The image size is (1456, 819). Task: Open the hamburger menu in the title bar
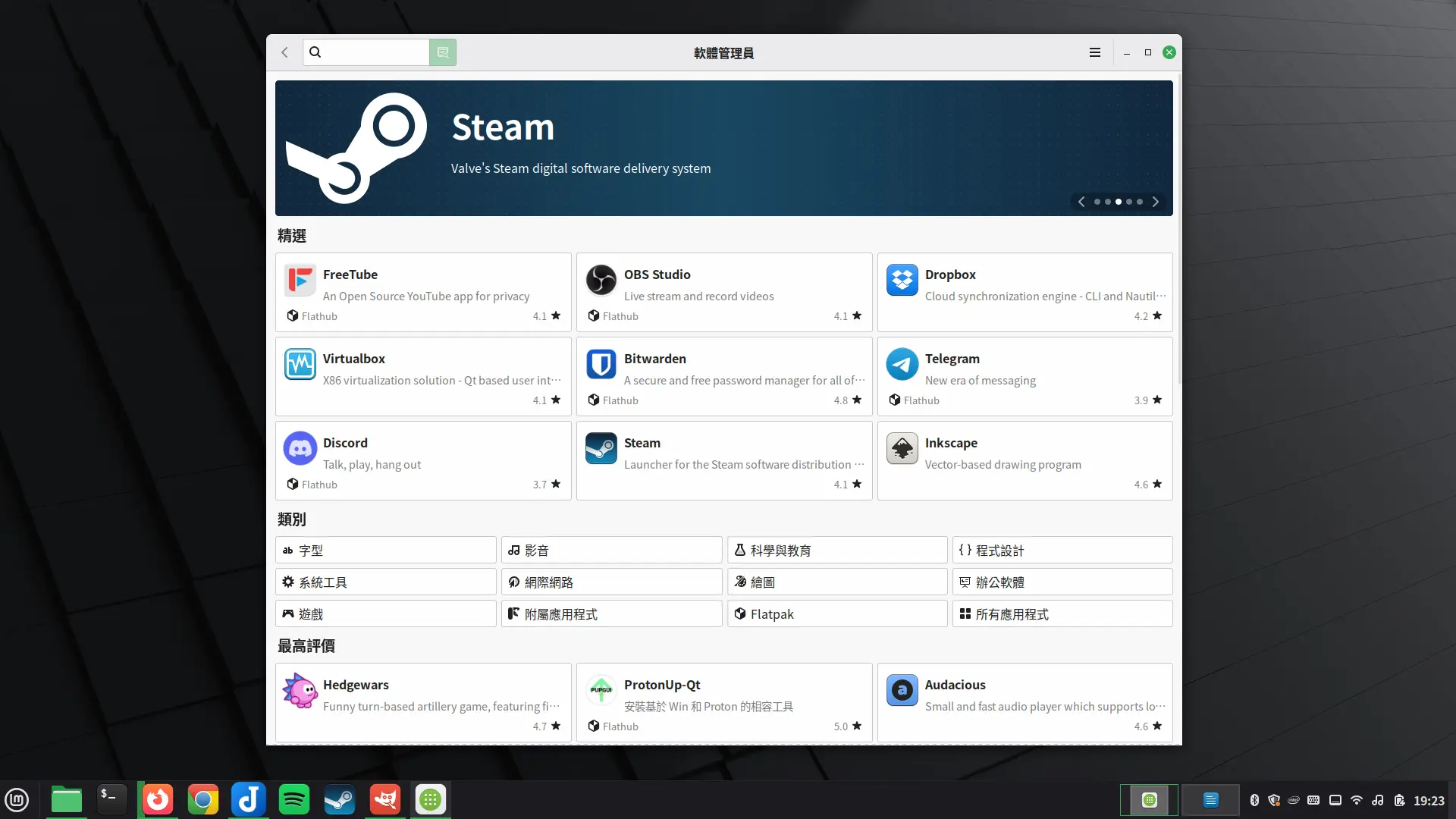(1094, 52)
